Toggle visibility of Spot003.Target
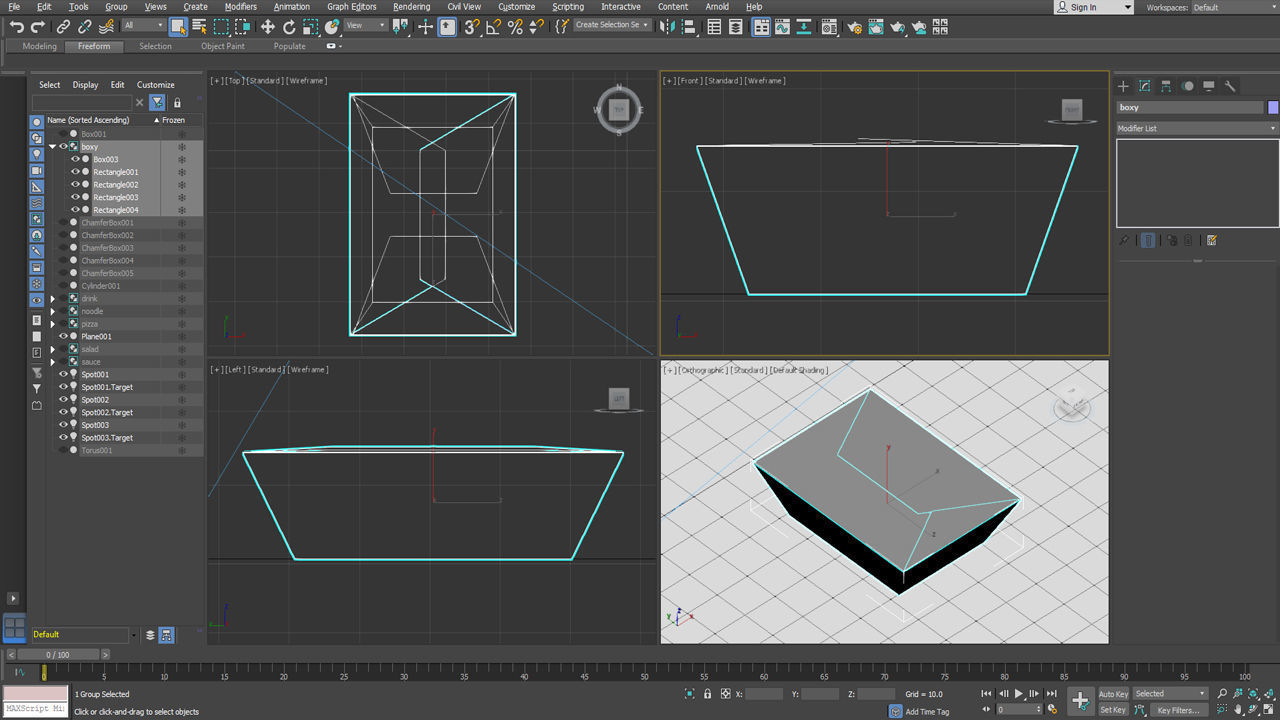The image size is (1280, 720). [63, 438]
